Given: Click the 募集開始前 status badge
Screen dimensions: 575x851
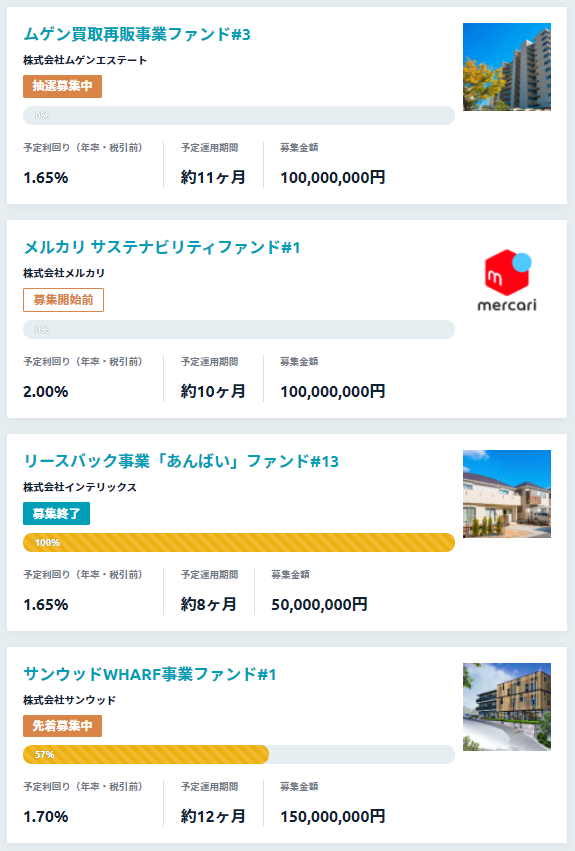Looking at the screenshot, I should pos(64,300).
